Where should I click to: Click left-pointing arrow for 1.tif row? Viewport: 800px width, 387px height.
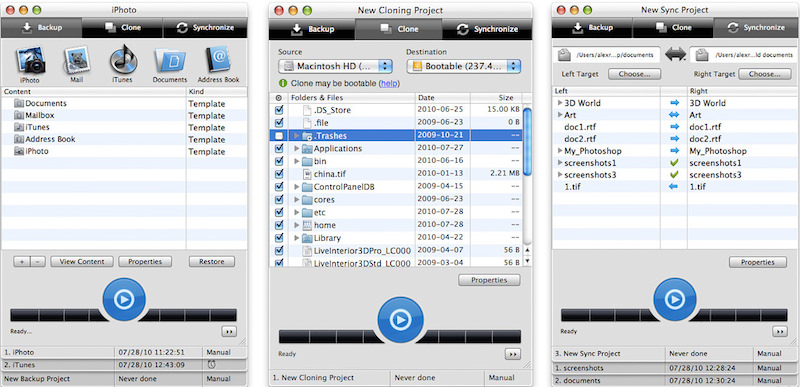674,187
